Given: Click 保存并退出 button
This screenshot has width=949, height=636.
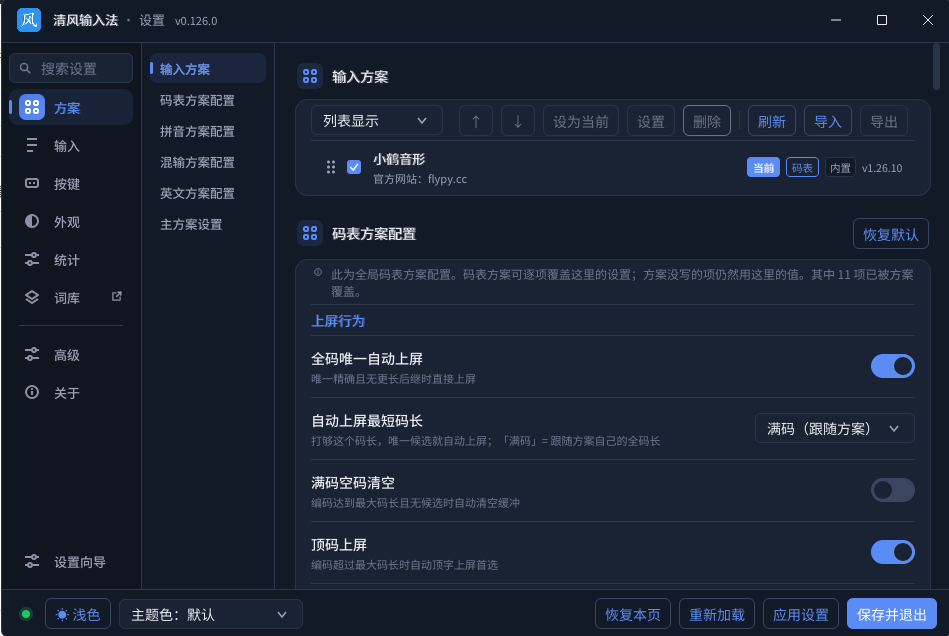Looking at the screenshot, I should (892, 615).
